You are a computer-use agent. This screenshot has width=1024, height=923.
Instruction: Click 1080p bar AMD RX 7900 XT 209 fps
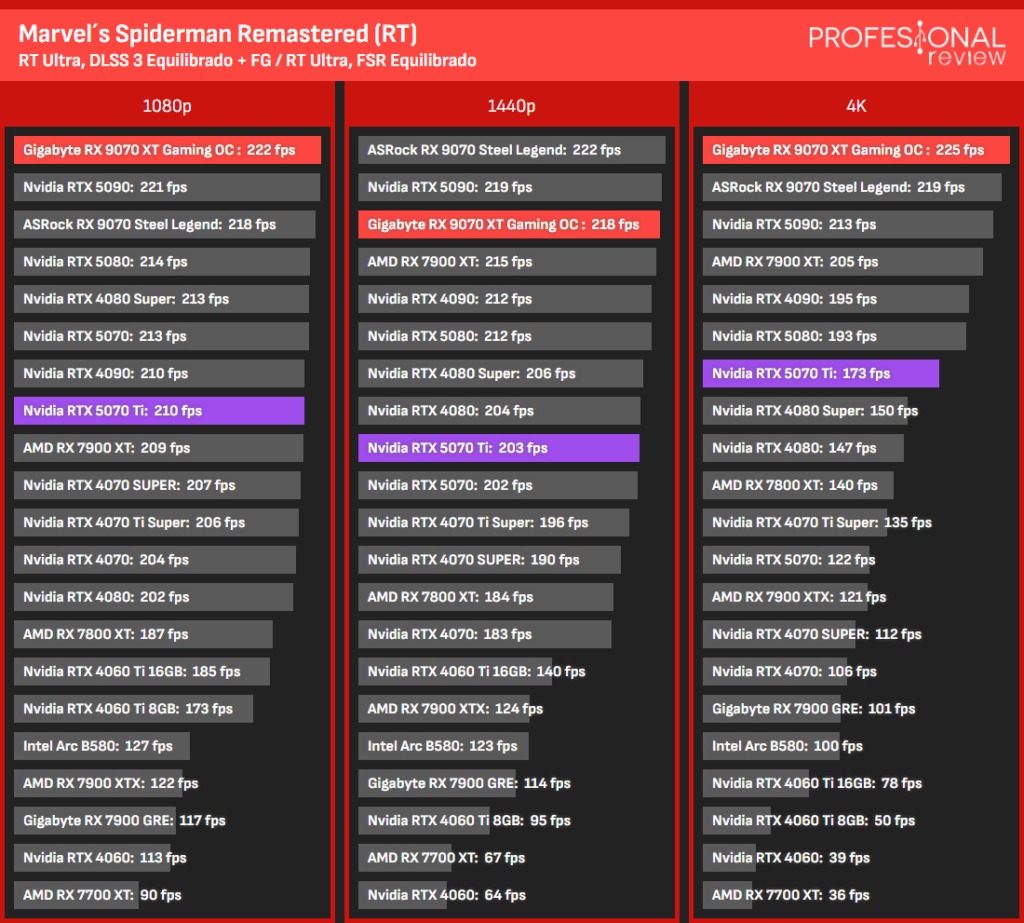point(158,448)
